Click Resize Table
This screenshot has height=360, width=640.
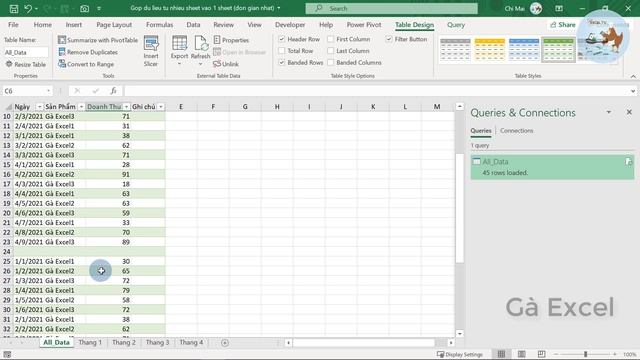[x=26, y=64]
